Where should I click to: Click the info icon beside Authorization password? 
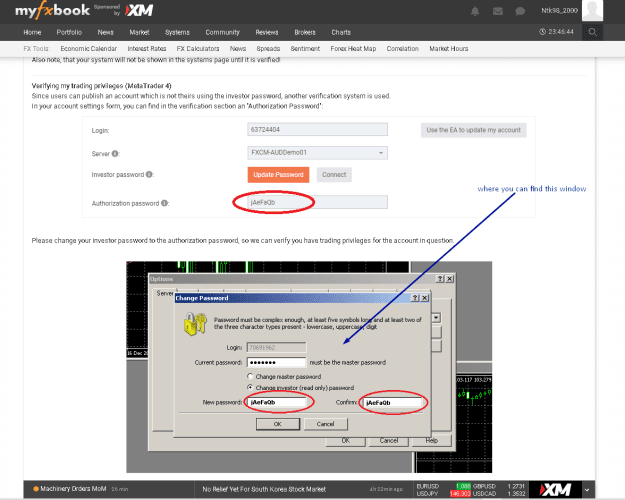pos(164,203)
